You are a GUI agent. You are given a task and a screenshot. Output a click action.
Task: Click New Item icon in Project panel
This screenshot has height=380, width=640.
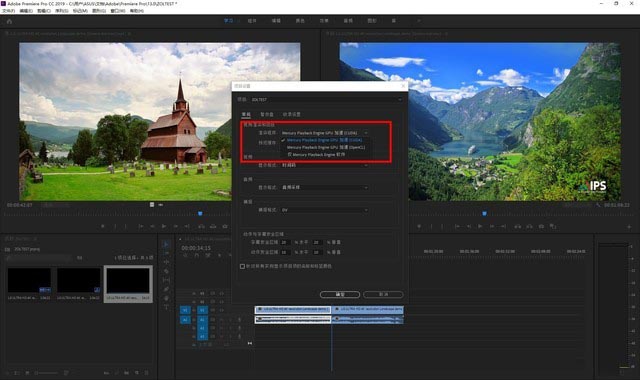click(x=137, y=373)
